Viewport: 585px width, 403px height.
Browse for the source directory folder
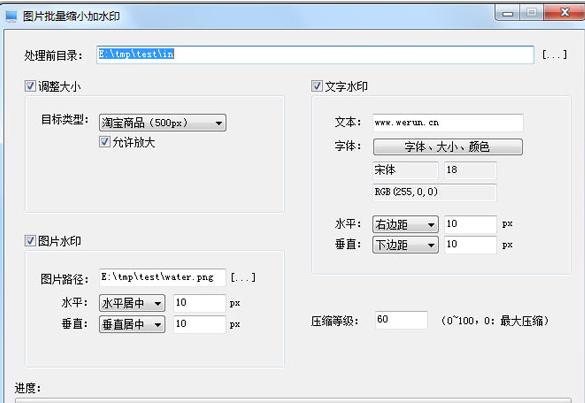click(x=554, y=55)
